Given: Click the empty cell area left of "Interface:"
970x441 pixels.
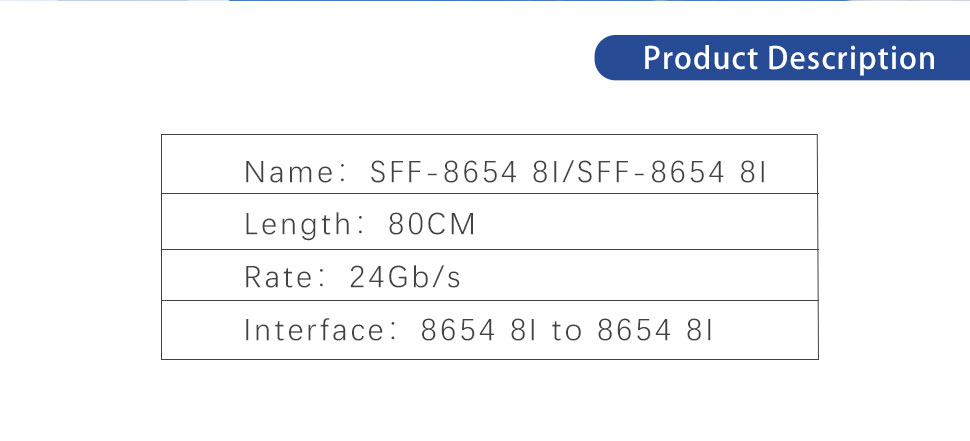Looking at the screenshot, I should (x=200, y=330).
